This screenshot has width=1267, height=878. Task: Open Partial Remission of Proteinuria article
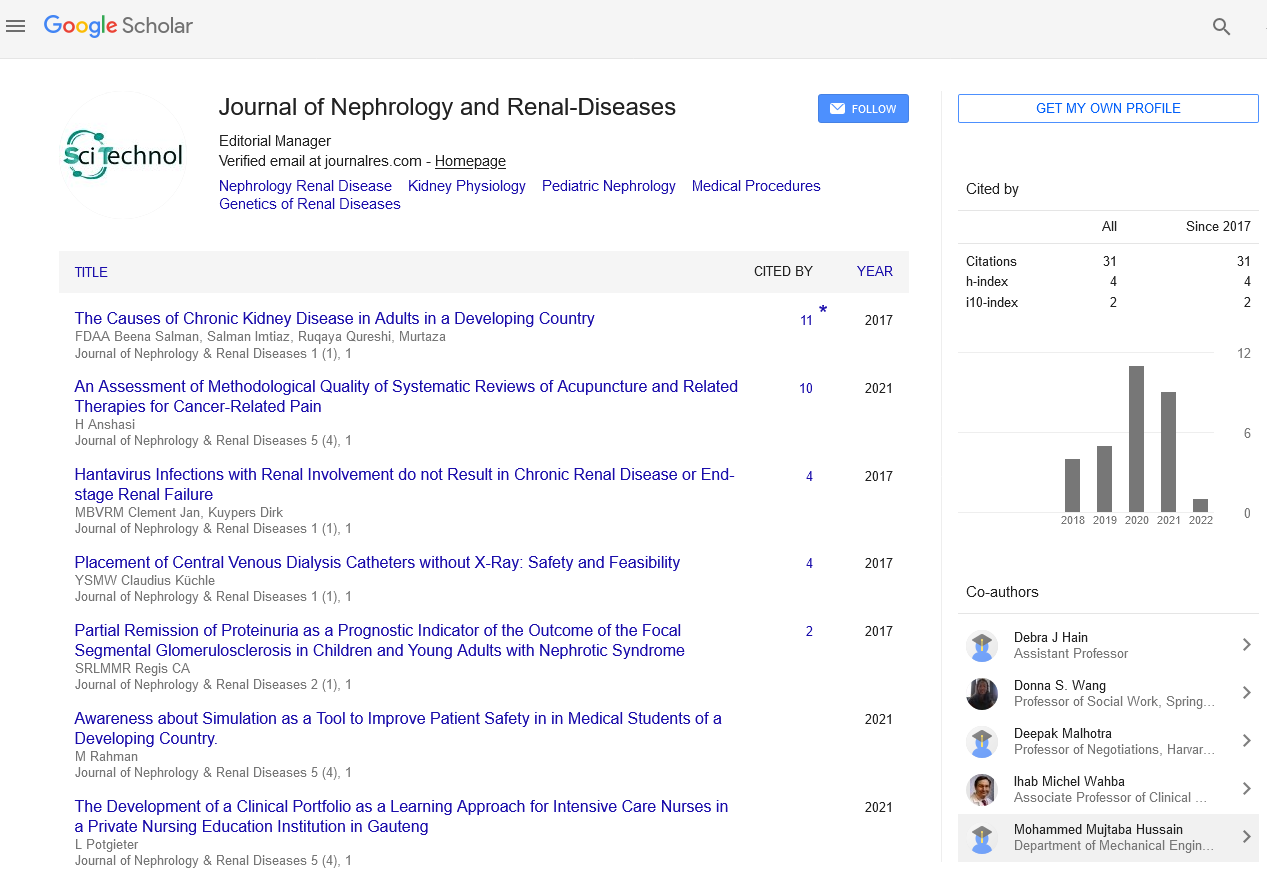point(379,640)
